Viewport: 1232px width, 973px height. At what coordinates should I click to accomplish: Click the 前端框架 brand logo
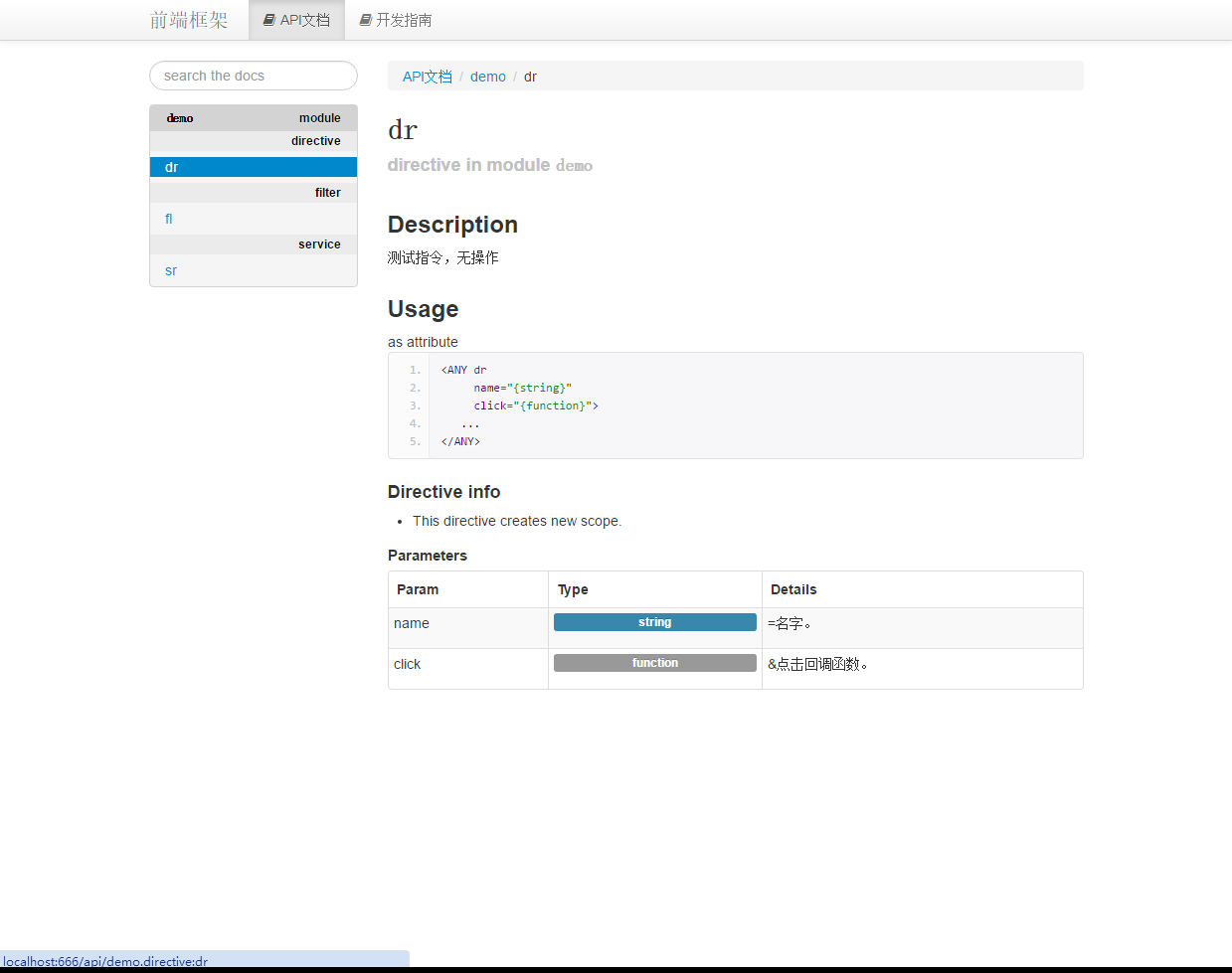pyautogui.click(x=189, y=19)
